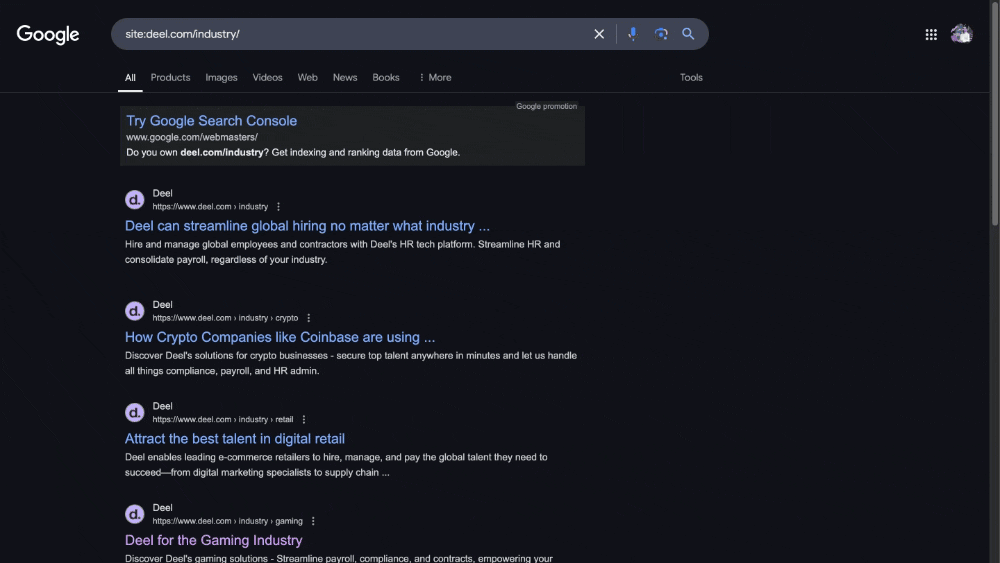Click the Google logo
Viewport: 1000px width, 563px height.
coord(48,34)
